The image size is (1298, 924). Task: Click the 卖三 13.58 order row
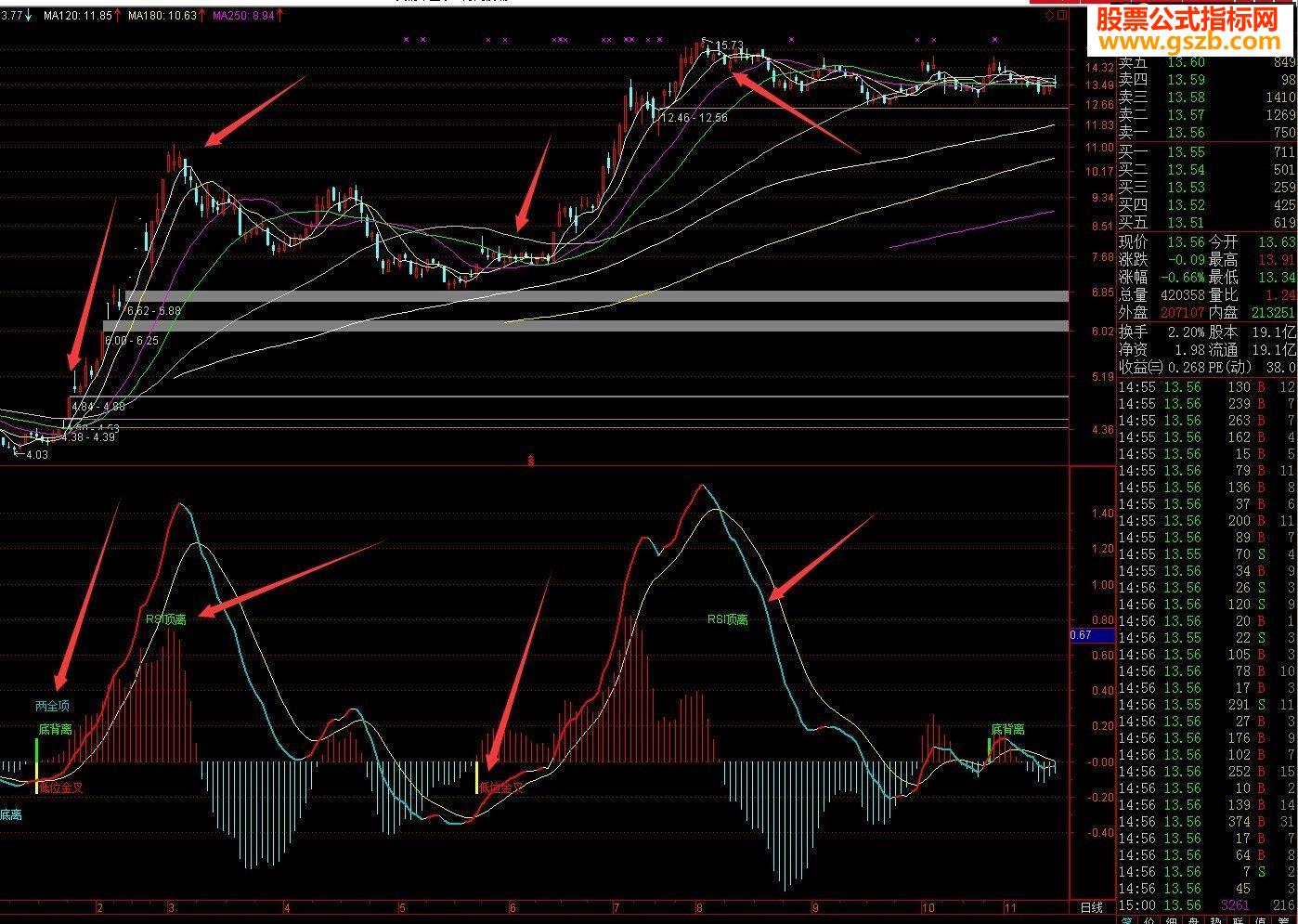1207,98
